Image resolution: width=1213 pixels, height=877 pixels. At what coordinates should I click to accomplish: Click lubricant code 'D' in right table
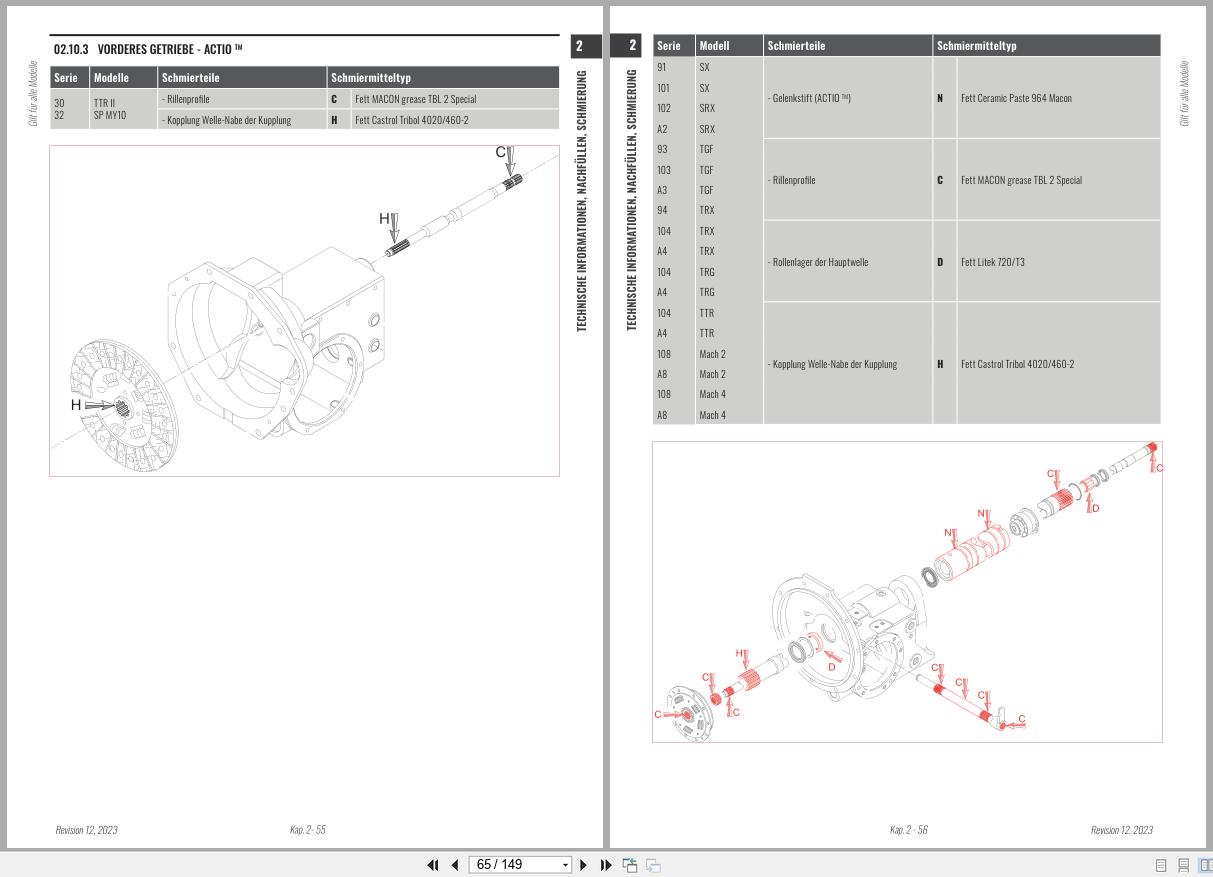point(940,262)
